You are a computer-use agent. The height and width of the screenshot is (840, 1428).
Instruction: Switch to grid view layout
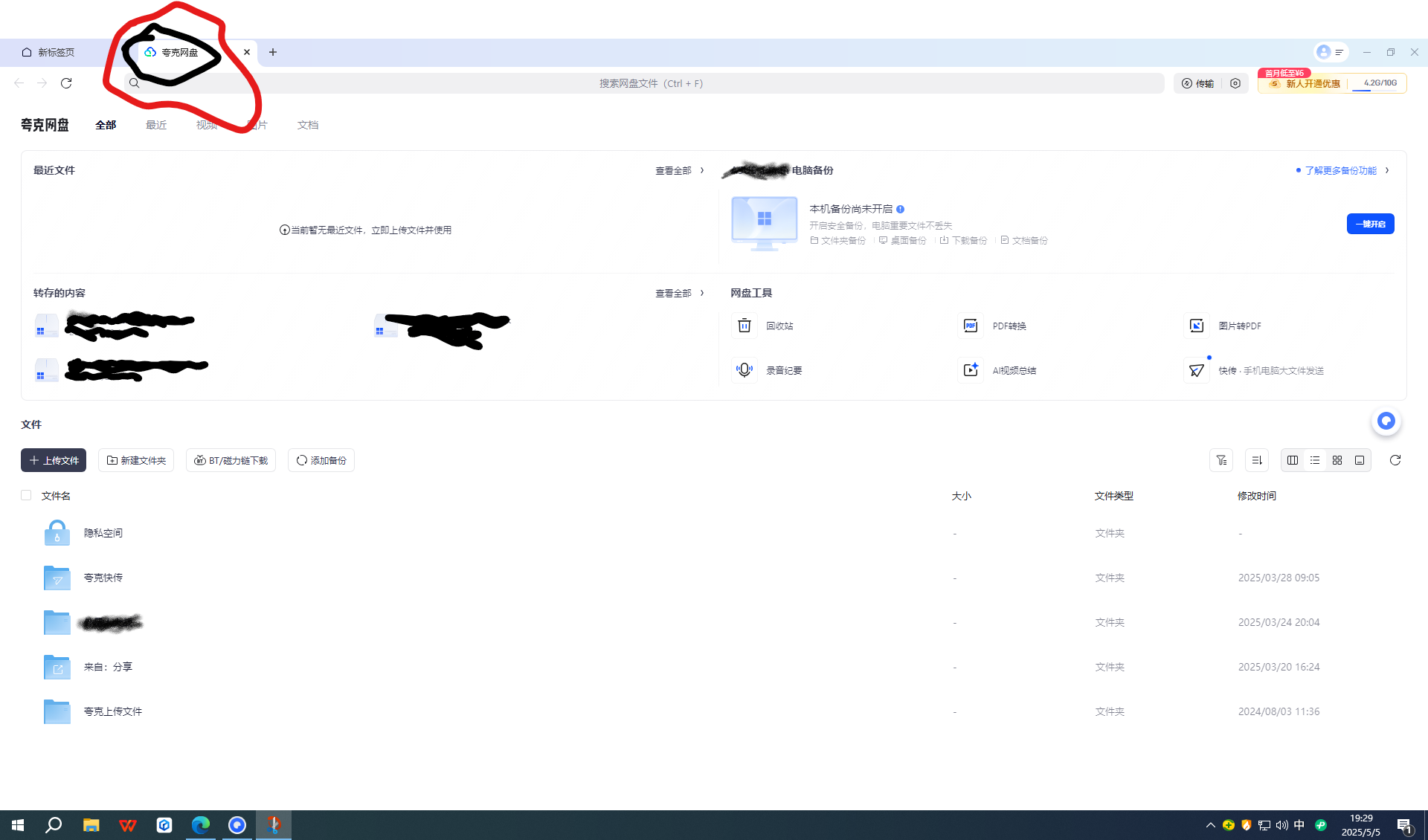(x=1337, y=460)
